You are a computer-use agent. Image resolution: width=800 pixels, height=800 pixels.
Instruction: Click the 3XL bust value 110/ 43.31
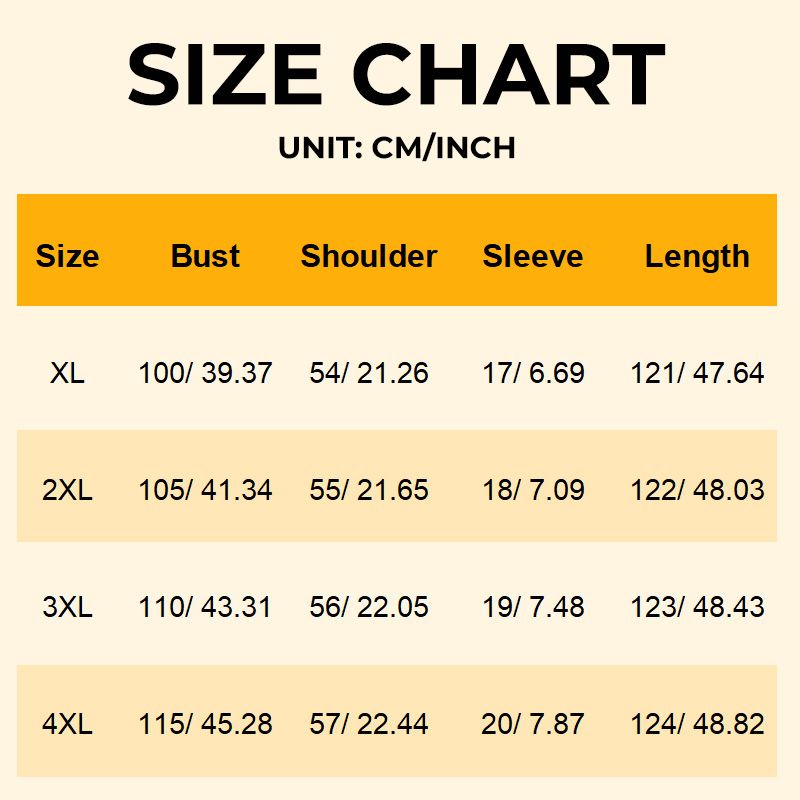[x=205, y=607]
